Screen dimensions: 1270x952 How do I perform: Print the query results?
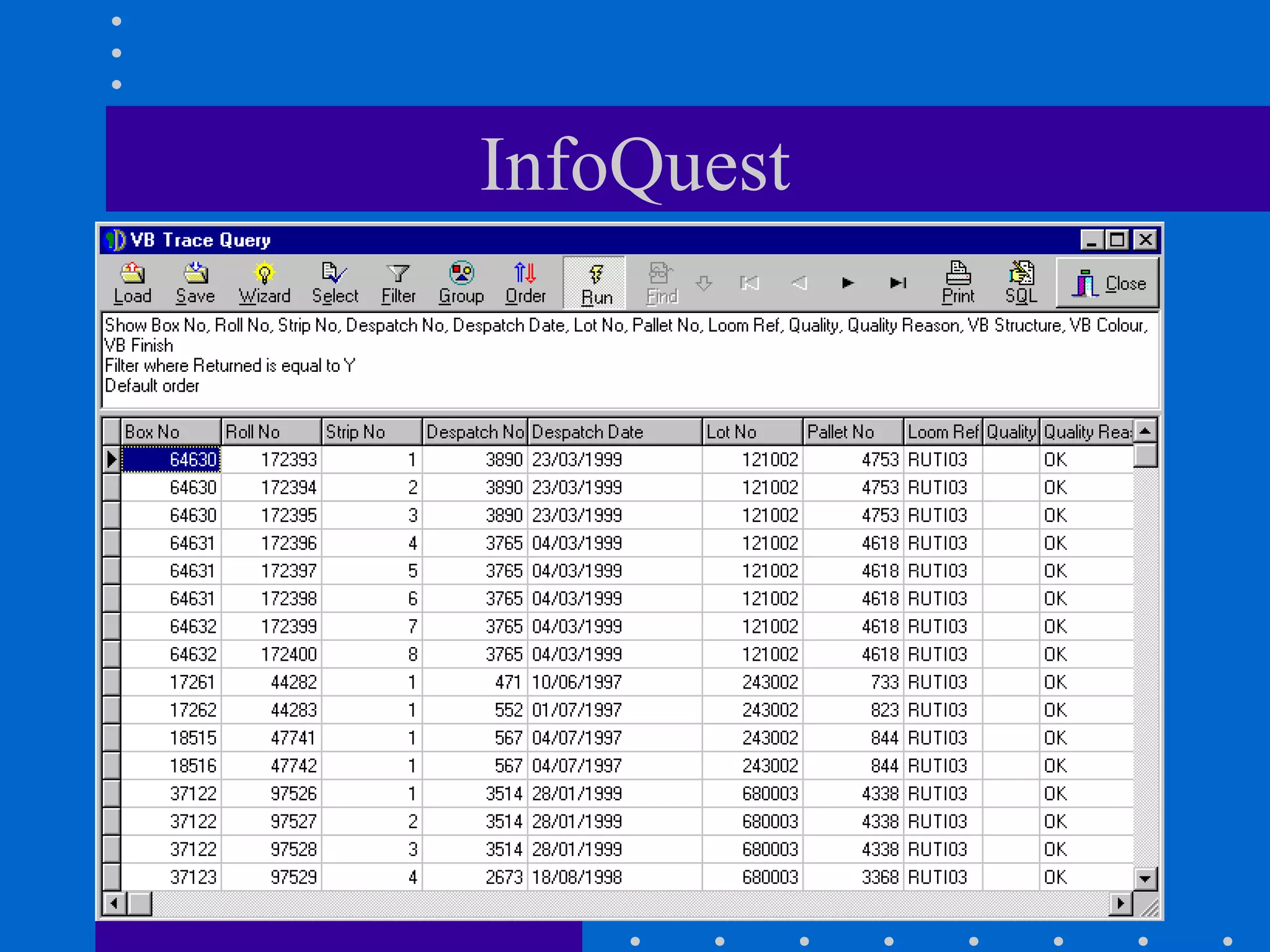(x=959, y=283)
